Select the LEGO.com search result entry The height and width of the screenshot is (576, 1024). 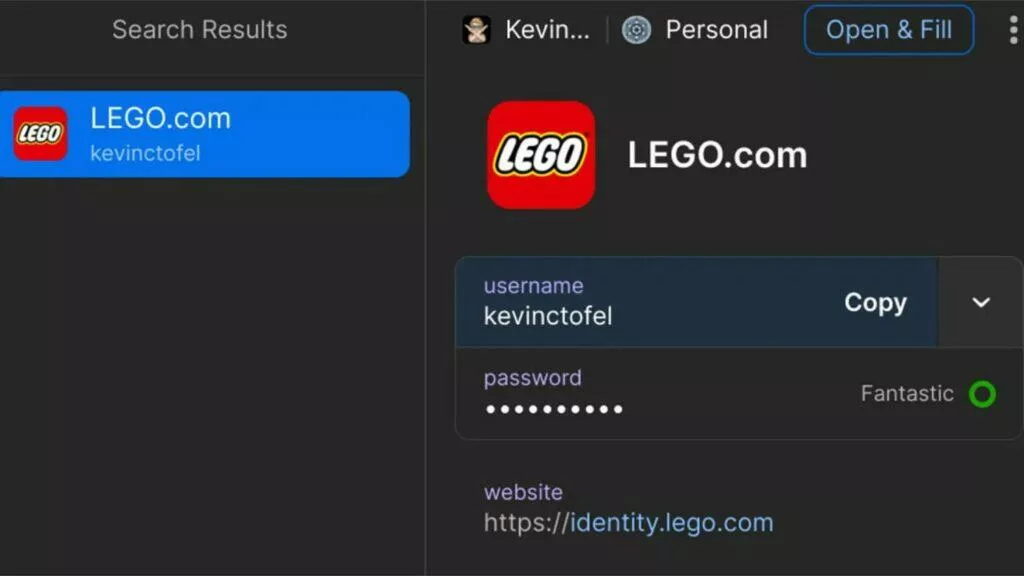204,134
